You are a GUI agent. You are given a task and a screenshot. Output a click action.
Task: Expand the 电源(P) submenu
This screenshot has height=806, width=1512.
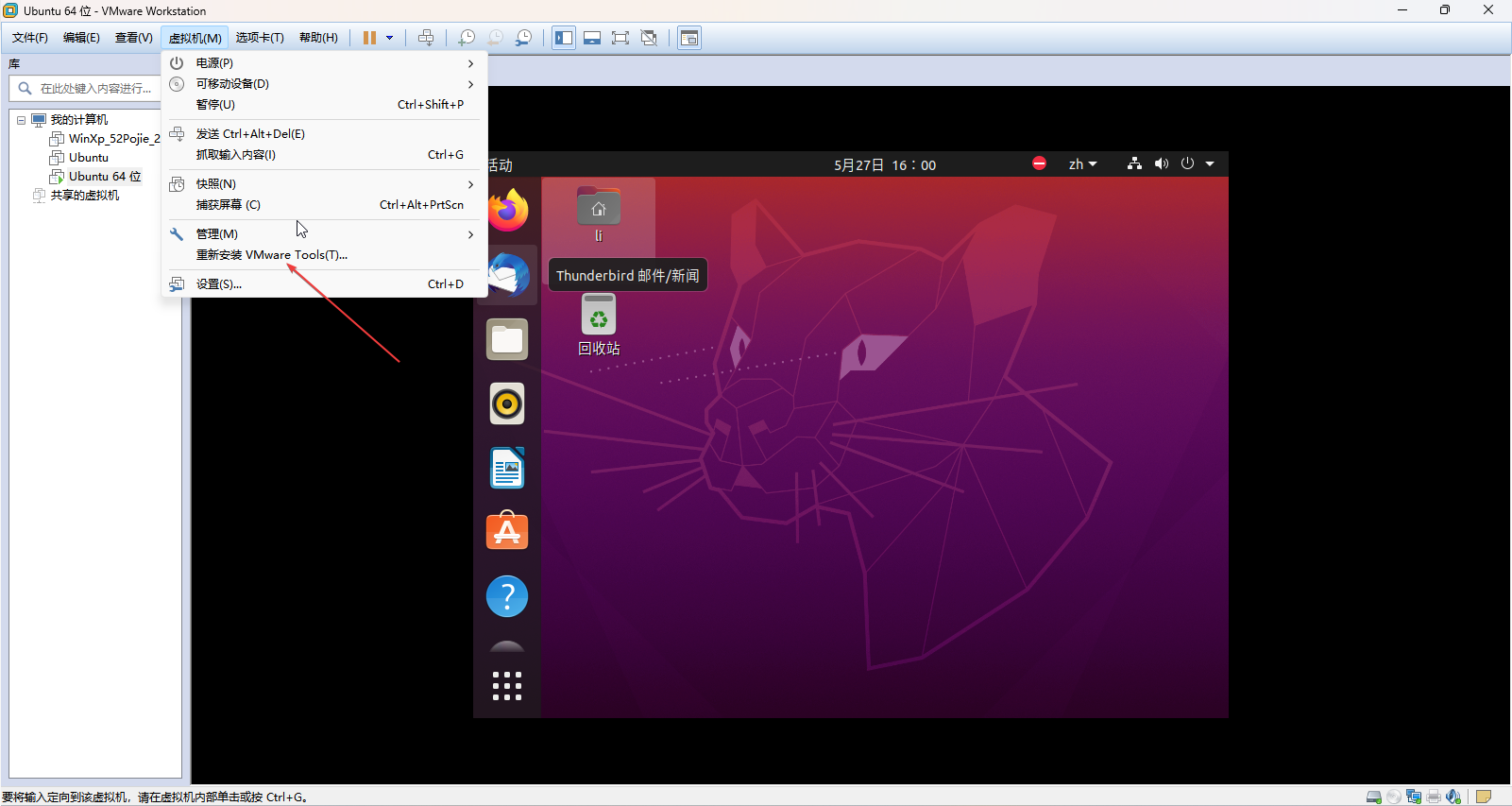tap(324, 63)
